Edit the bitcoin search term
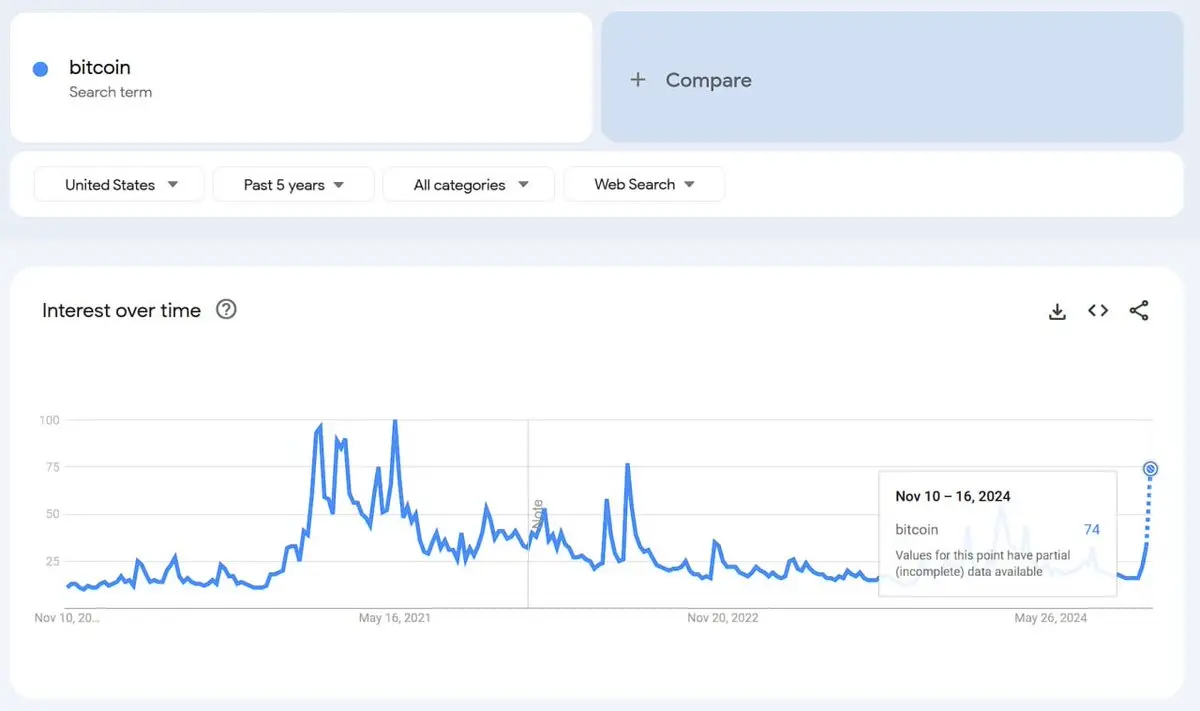The width and height of the screenshot is (1200, 711). coord(100,67)
